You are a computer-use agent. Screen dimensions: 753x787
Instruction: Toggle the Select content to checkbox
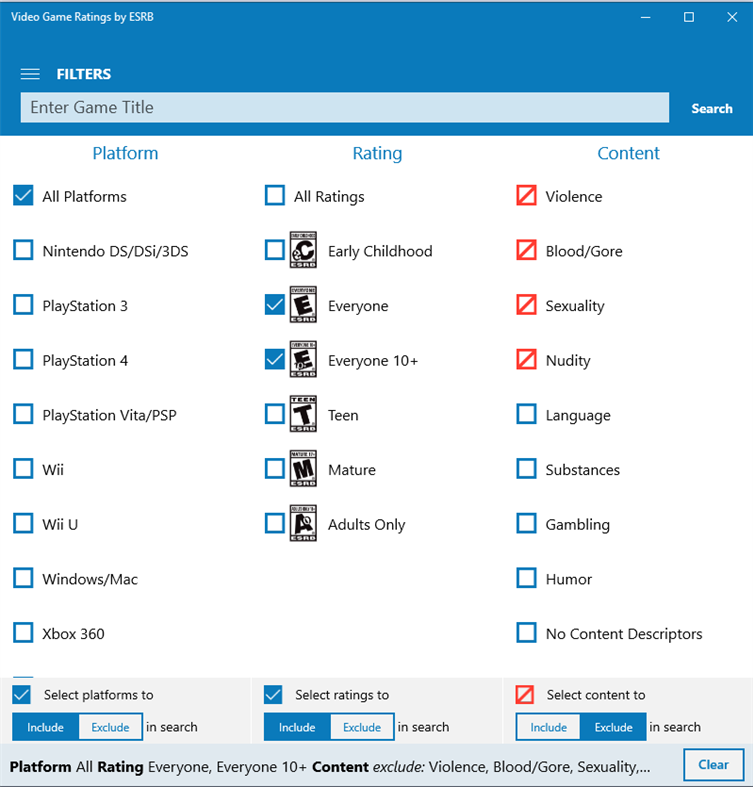pyautogui.click(x=525, y=695)
